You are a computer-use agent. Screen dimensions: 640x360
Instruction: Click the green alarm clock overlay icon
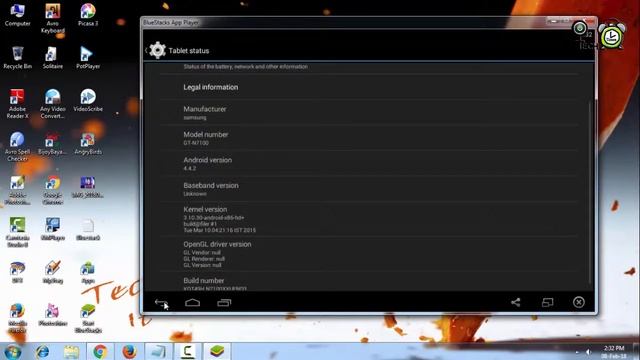point(611,36)
